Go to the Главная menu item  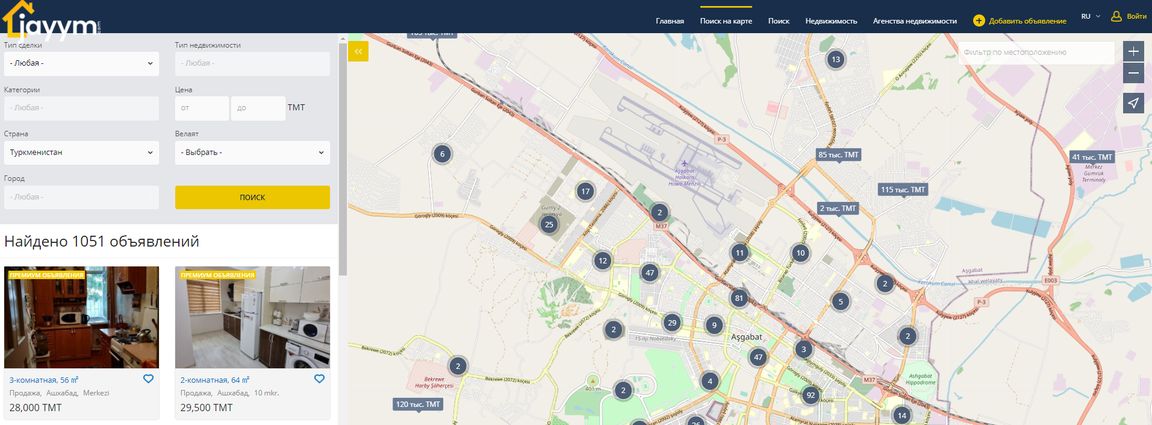coord(670,20)
